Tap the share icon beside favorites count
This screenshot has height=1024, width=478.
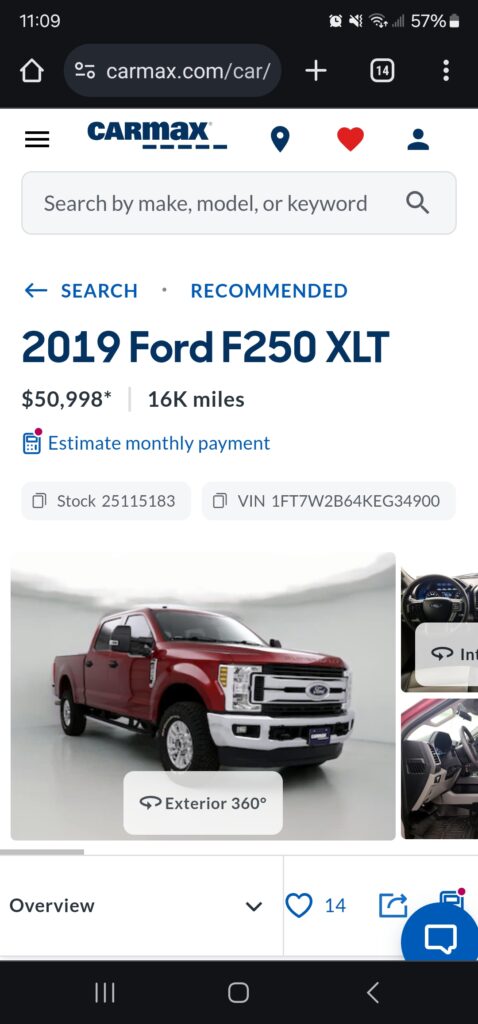[x=393, y=905]
